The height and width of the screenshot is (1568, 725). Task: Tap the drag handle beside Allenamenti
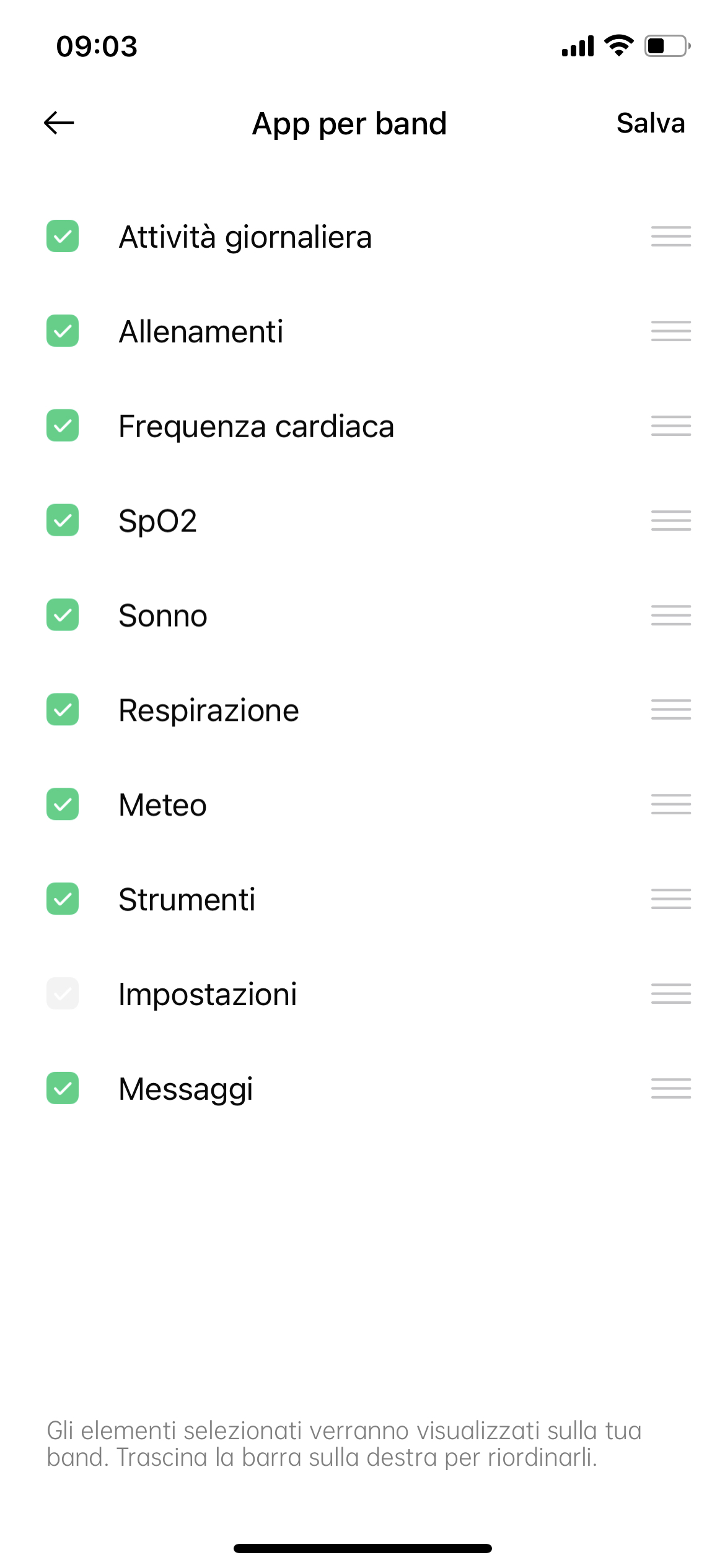[x=670, y=331]
